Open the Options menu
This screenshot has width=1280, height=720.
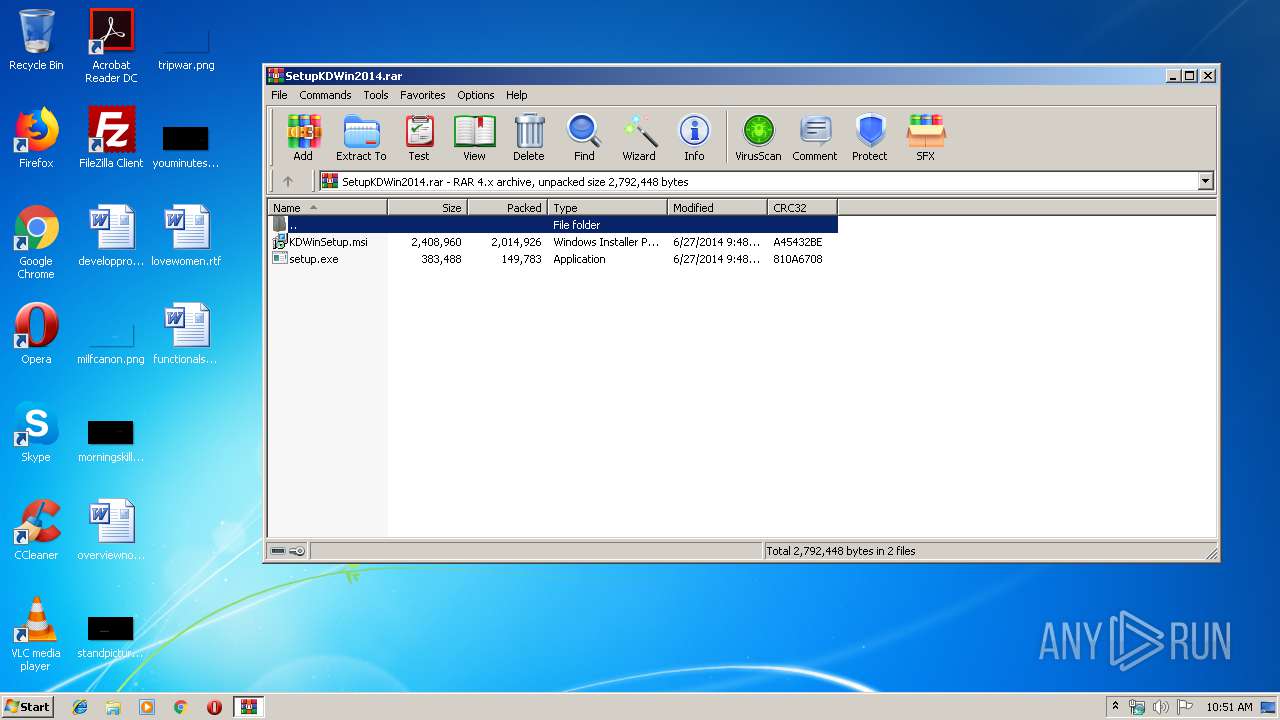click(x=476, y=95)
